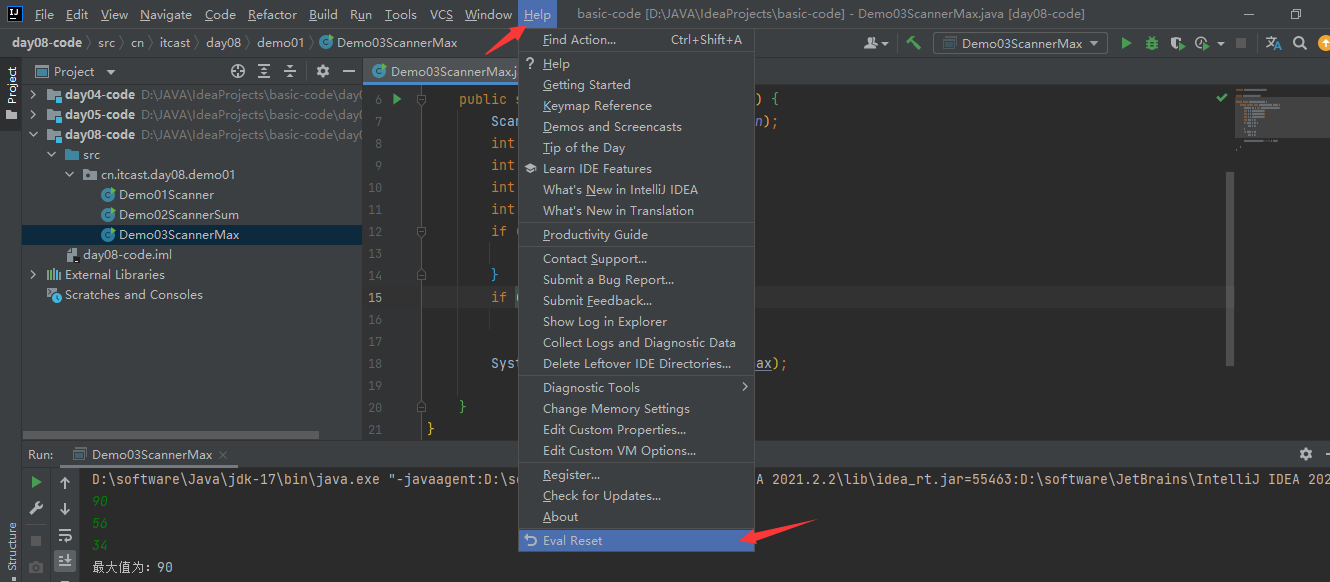The image size is (1330, 582).
Task: Click the locate-file crosshair icon in Project panel
Action: [238, 71]
